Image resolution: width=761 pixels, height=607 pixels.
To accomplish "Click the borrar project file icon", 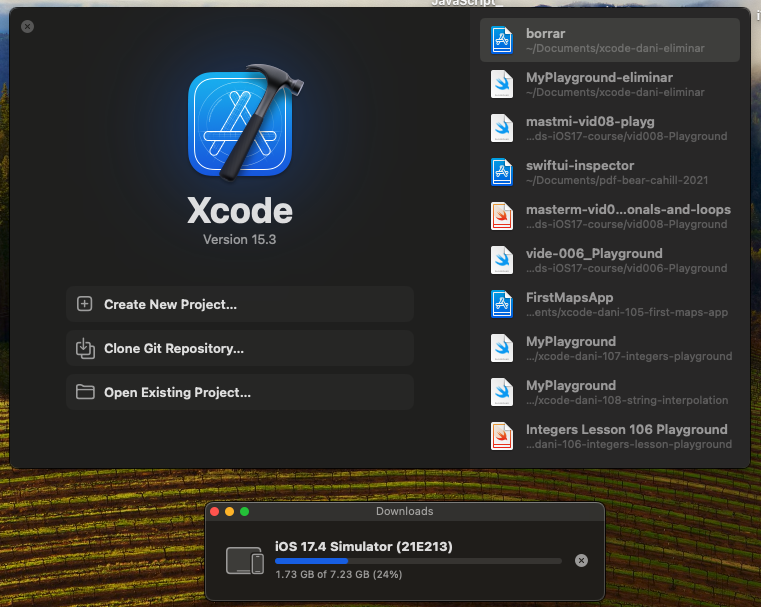I will [x=502, y=40].
